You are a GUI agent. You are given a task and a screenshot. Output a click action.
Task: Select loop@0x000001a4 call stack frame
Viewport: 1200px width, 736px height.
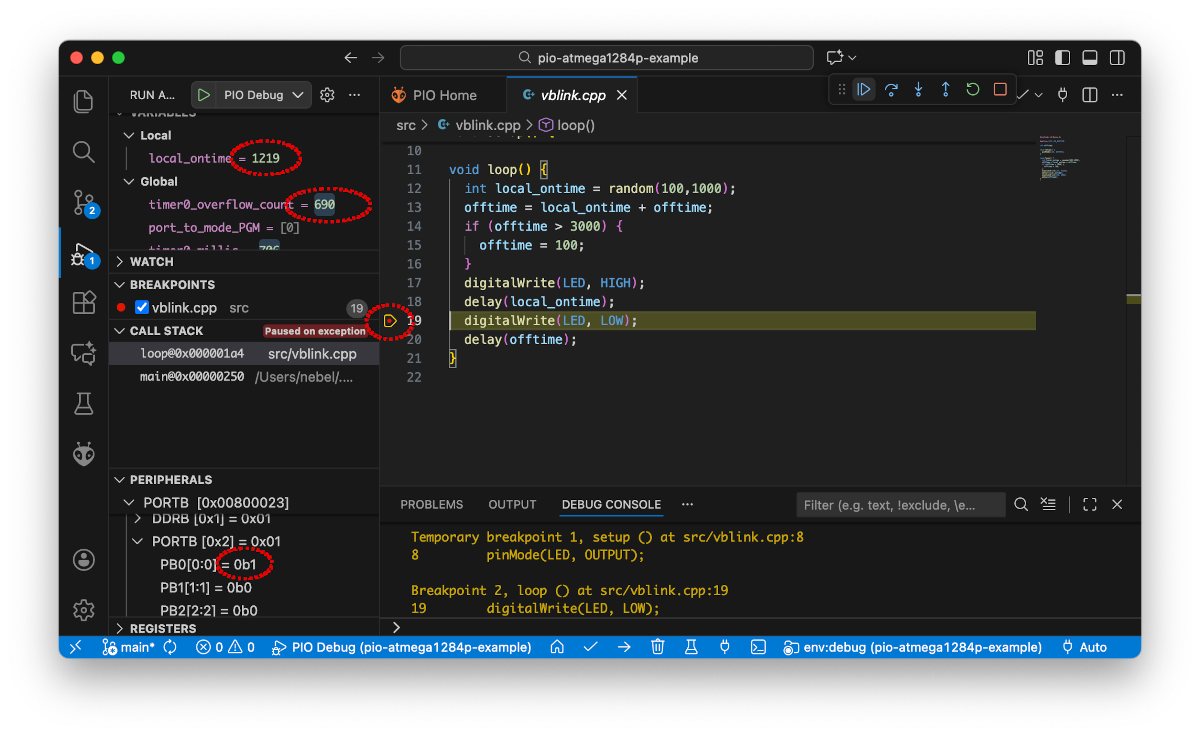click(x=244, y=354)
